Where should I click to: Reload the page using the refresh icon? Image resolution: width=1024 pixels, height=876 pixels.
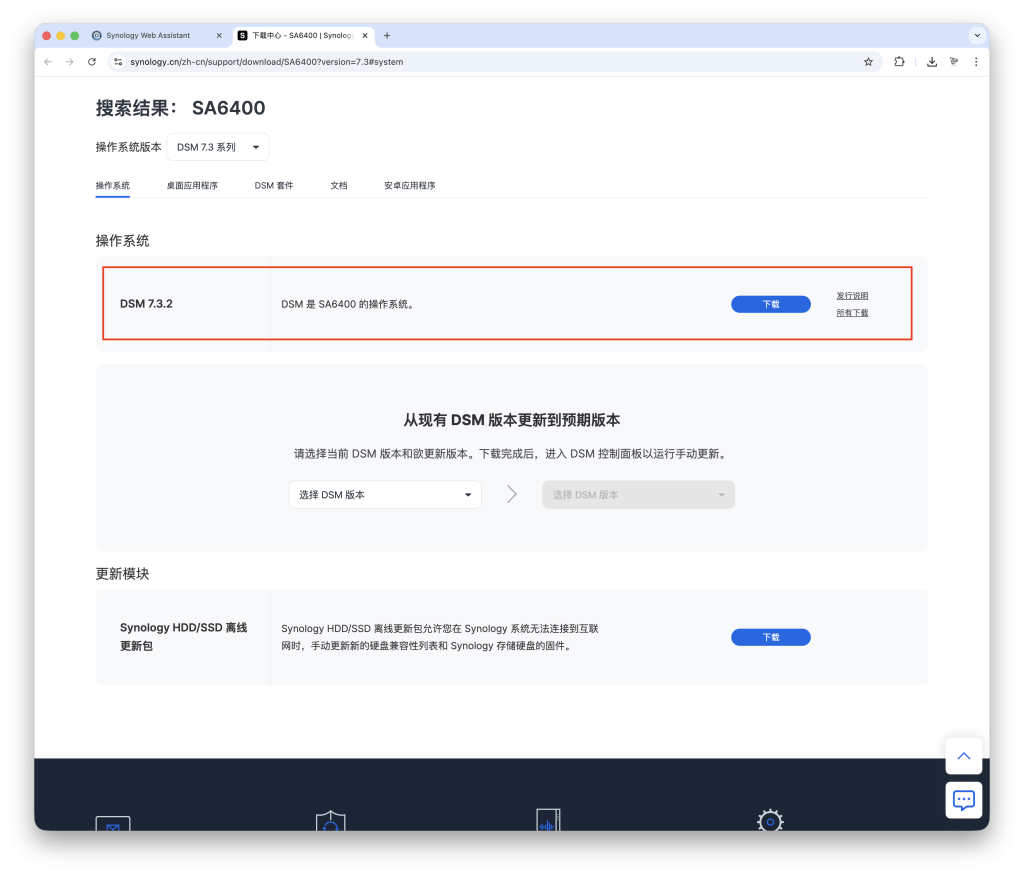[x=92, y=62]
